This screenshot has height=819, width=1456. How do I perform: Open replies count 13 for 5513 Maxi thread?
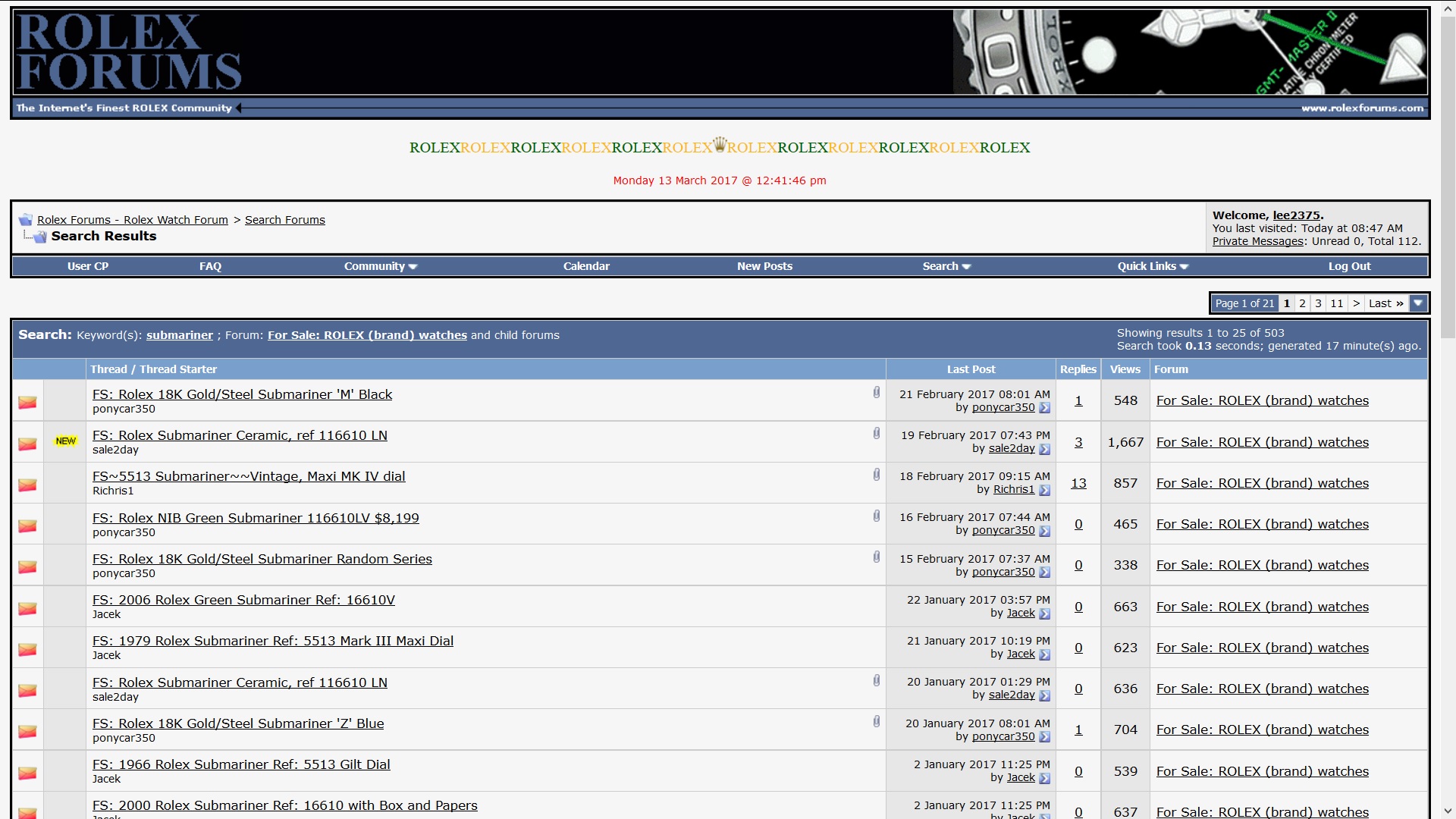coord(1078,483)
